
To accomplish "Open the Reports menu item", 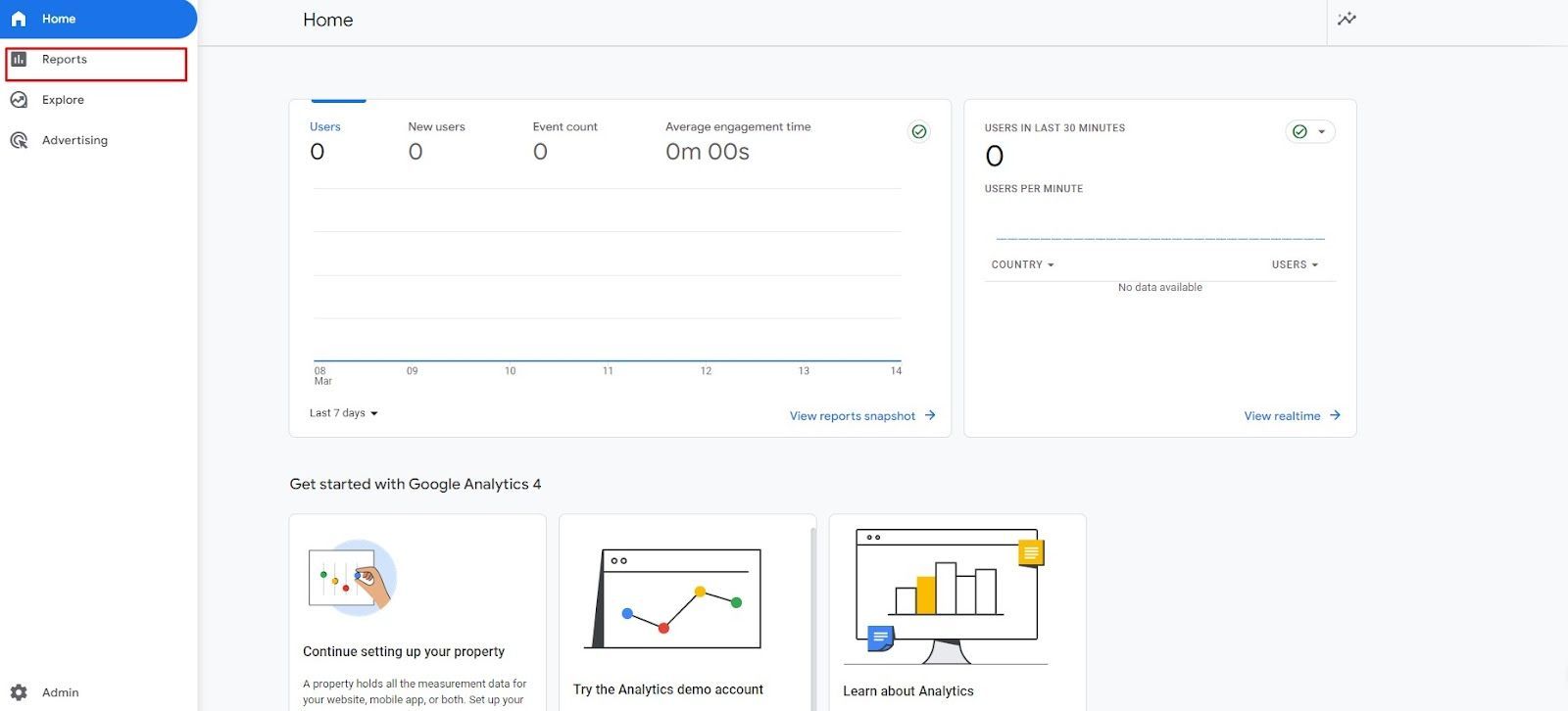I will click(96, 60).
